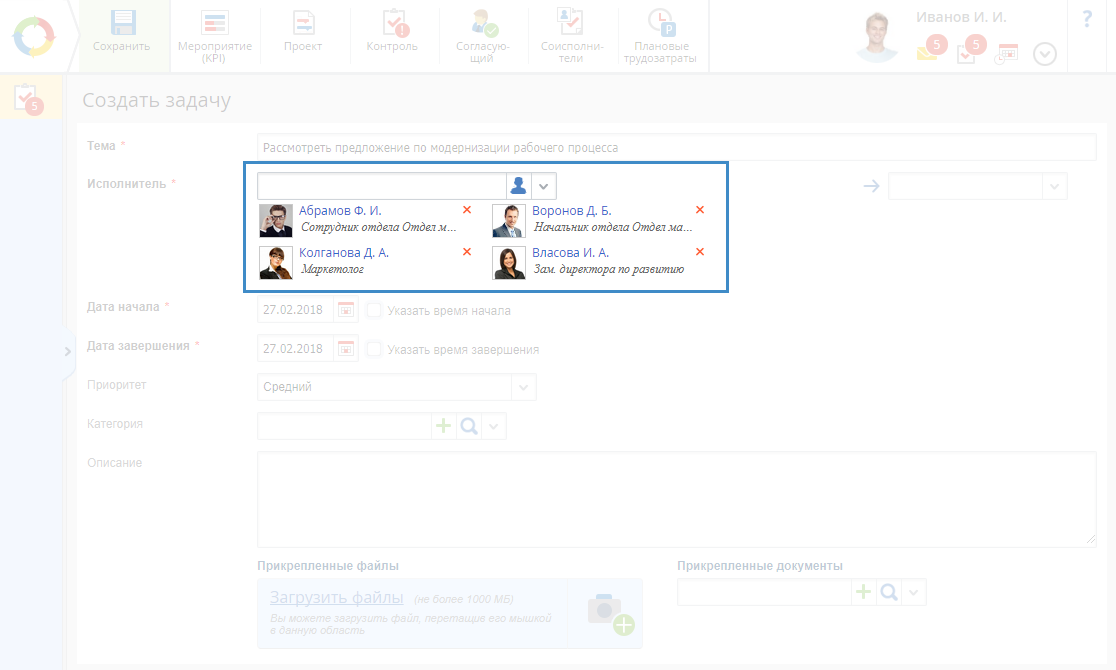
Task: Click the Категория input field
Action: 344,426
